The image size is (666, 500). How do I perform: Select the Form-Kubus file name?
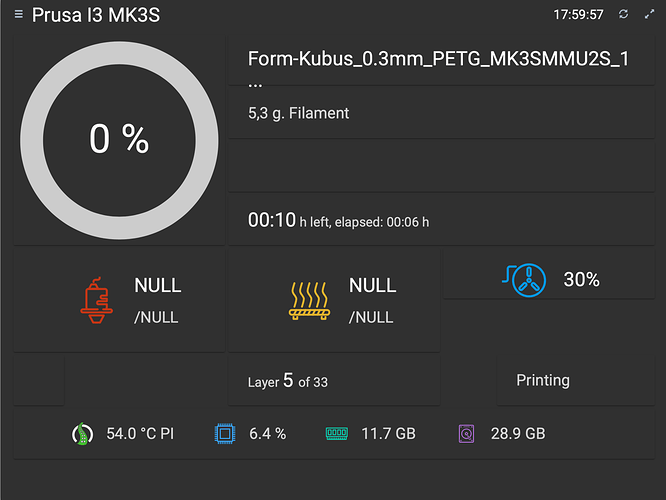click(438, 59)
